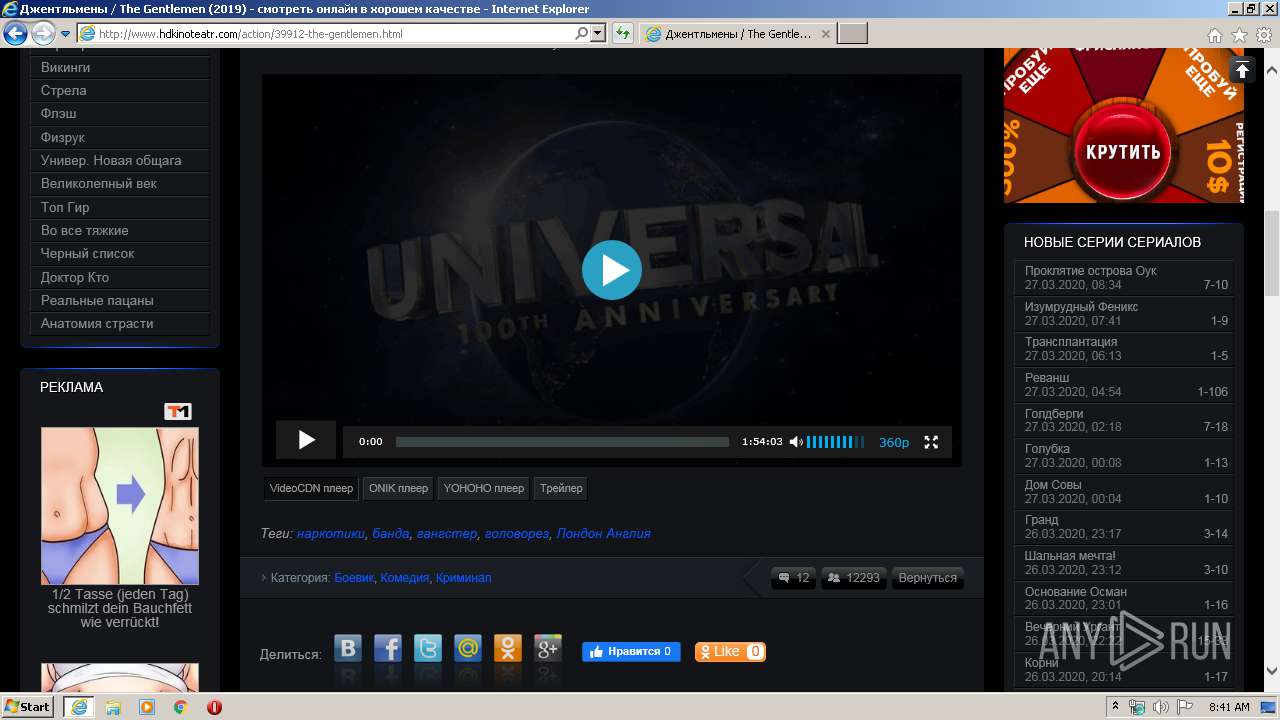Enter fullscreen with the player expand icon
The image size is (1280, 720).
point(931,442)
